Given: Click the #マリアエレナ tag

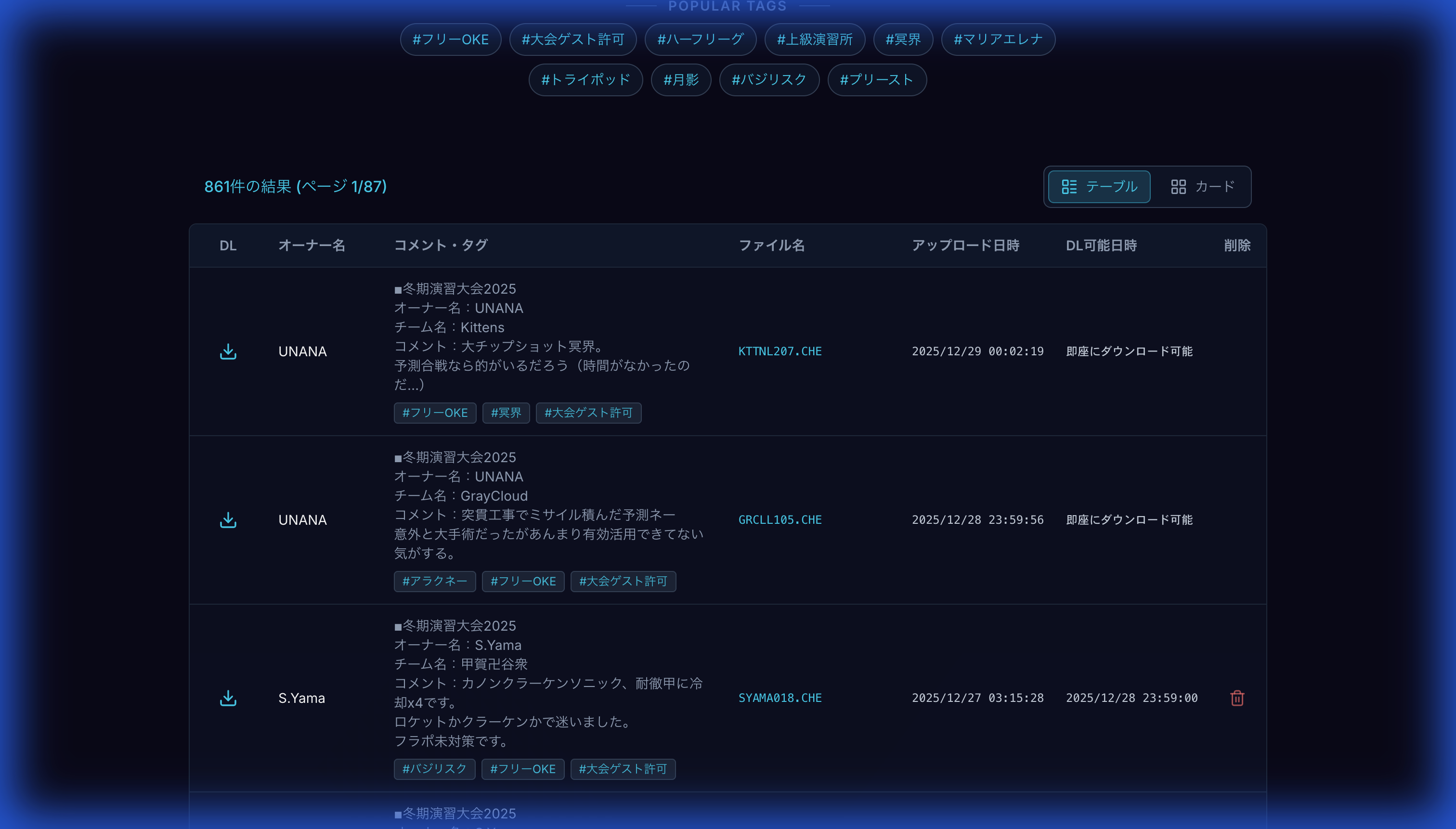Looking at the screenshot, I should 998,39.
